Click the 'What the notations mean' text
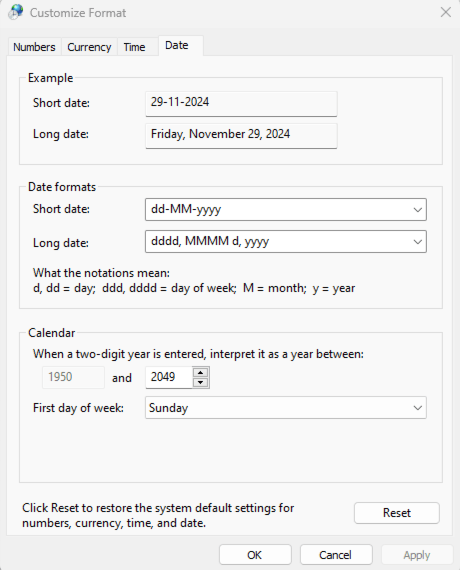 pyautogui.click(x=101, y=273)
